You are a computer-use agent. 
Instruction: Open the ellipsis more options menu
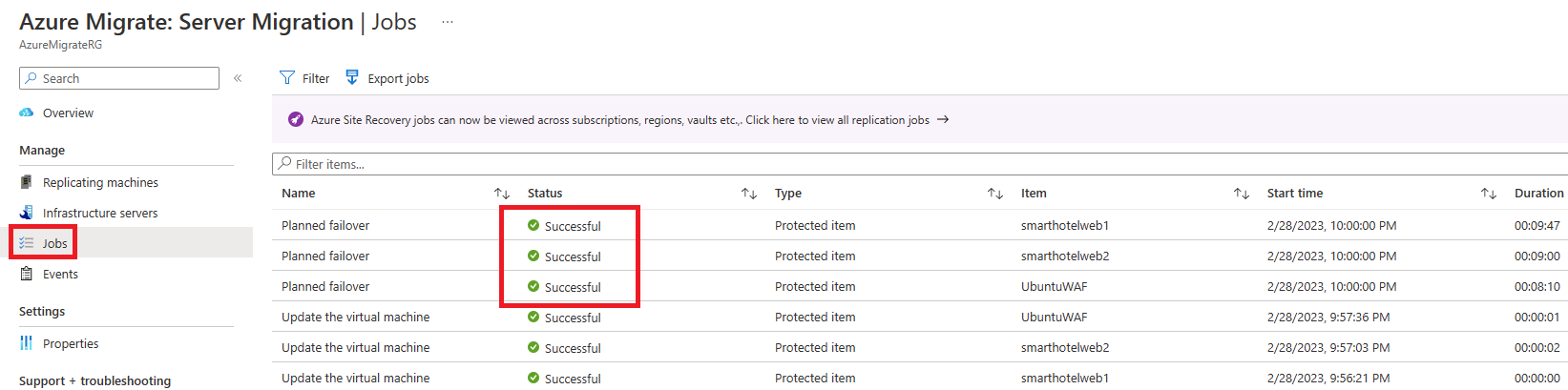tap(447, 22)
